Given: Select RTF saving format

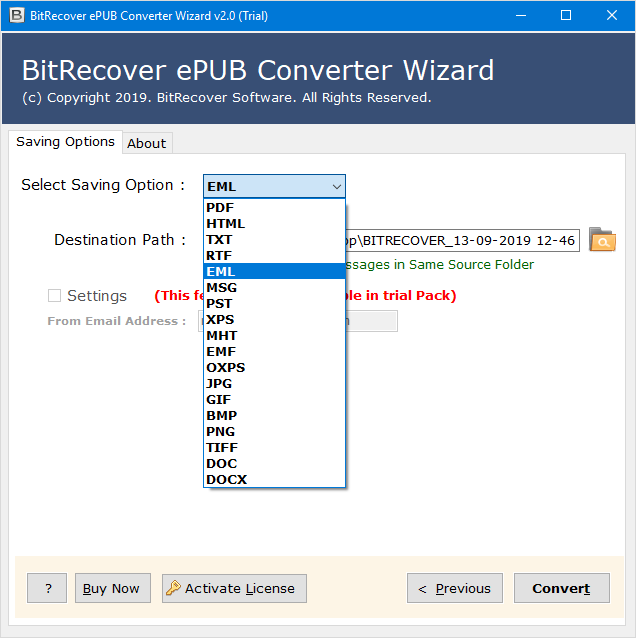Looking at the screenshot, I should (274, 256).
